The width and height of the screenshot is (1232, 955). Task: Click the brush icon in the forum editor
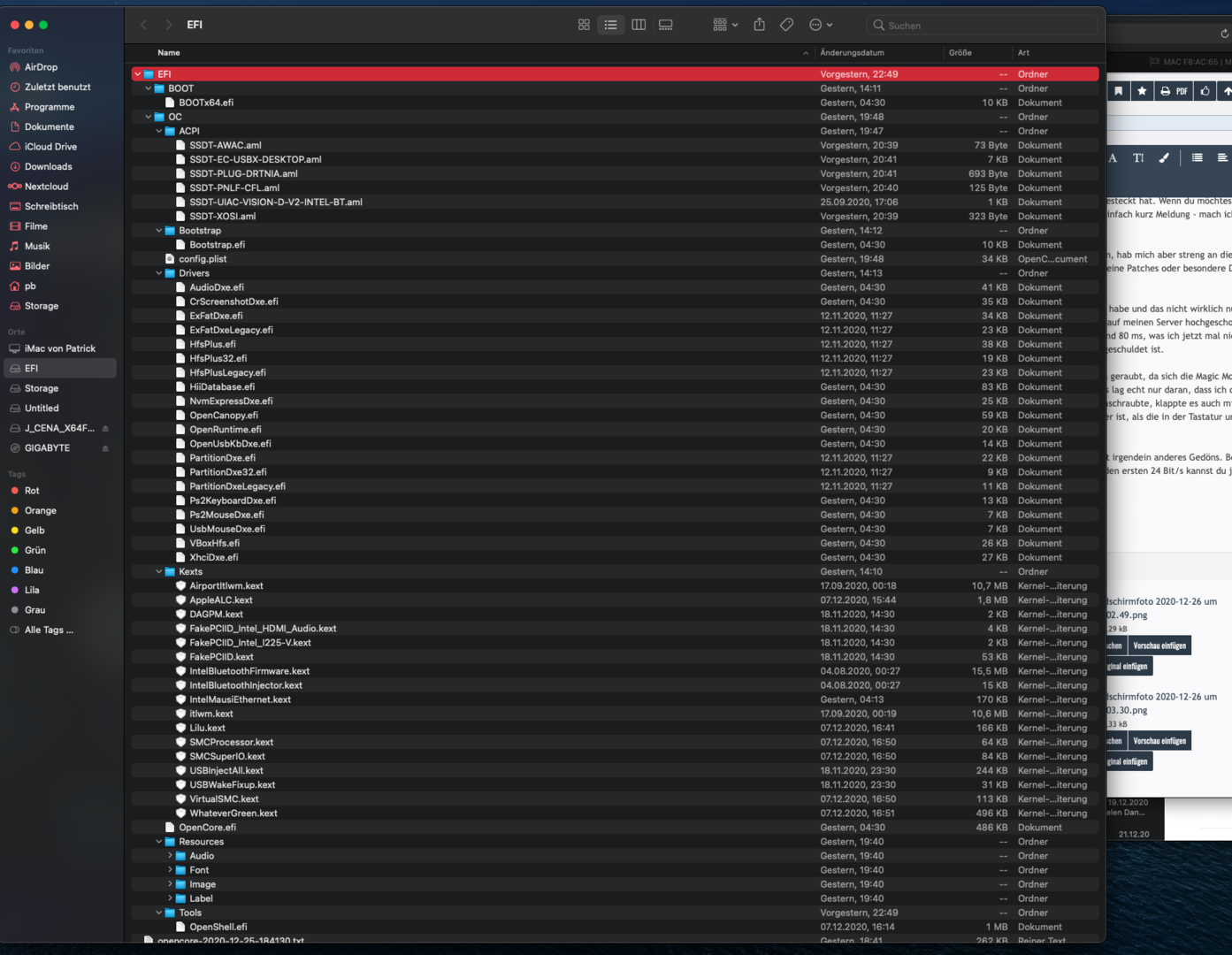1164,158
